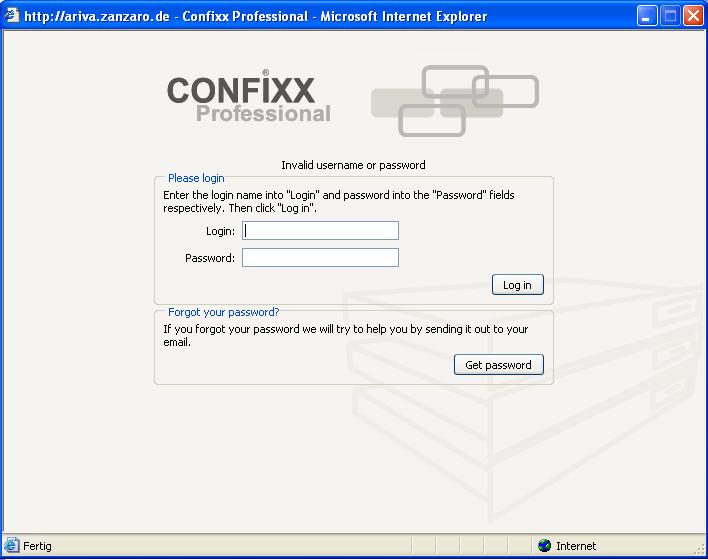Screen dimensions: 708x560
Task: Click the "Enter the login name" instruction text
Action: (339, 201)
